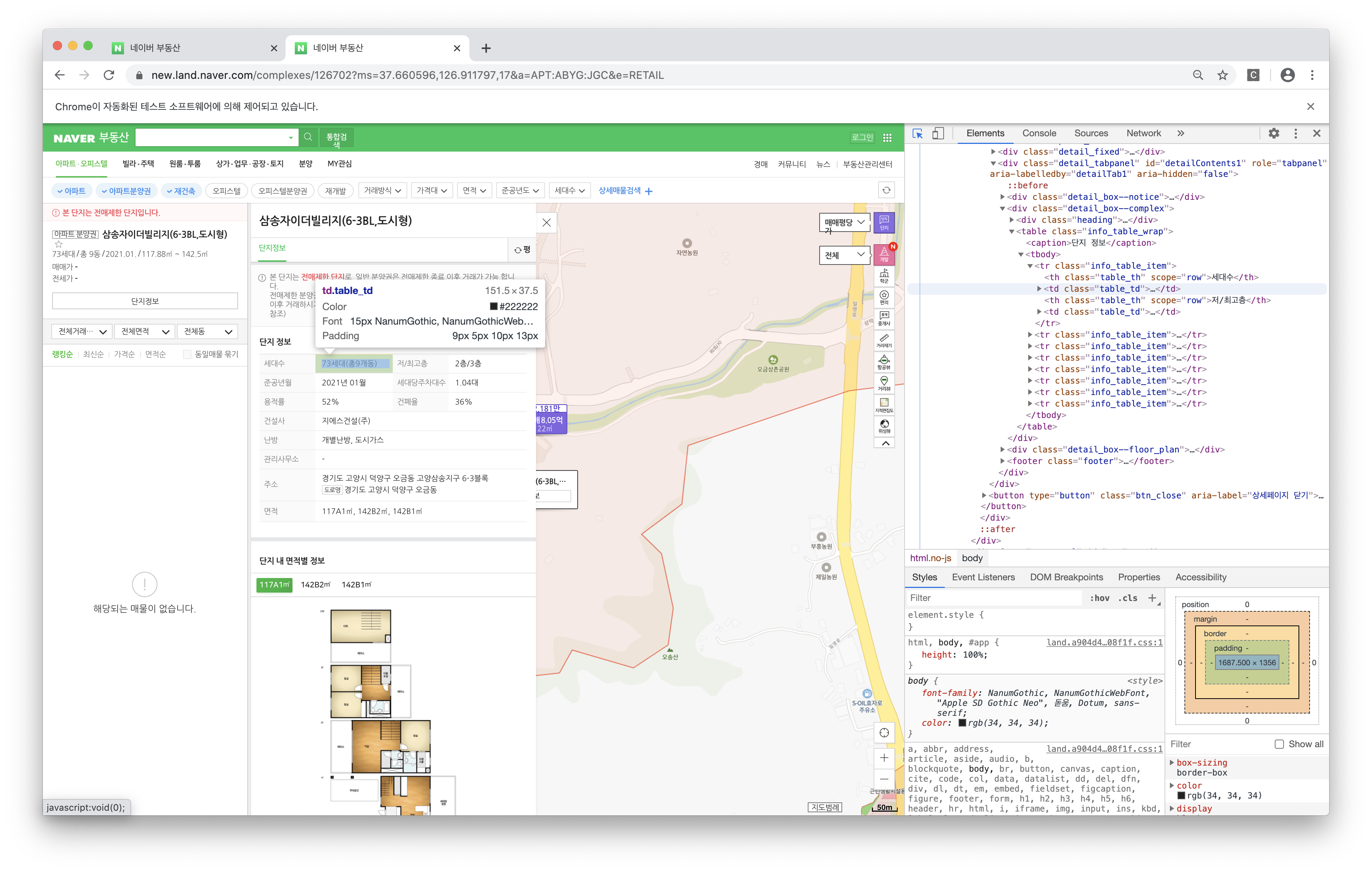This screenshot has width=1372, height=872.
Task: Open DevTools settings gear
Action: tap(1274, 133)
